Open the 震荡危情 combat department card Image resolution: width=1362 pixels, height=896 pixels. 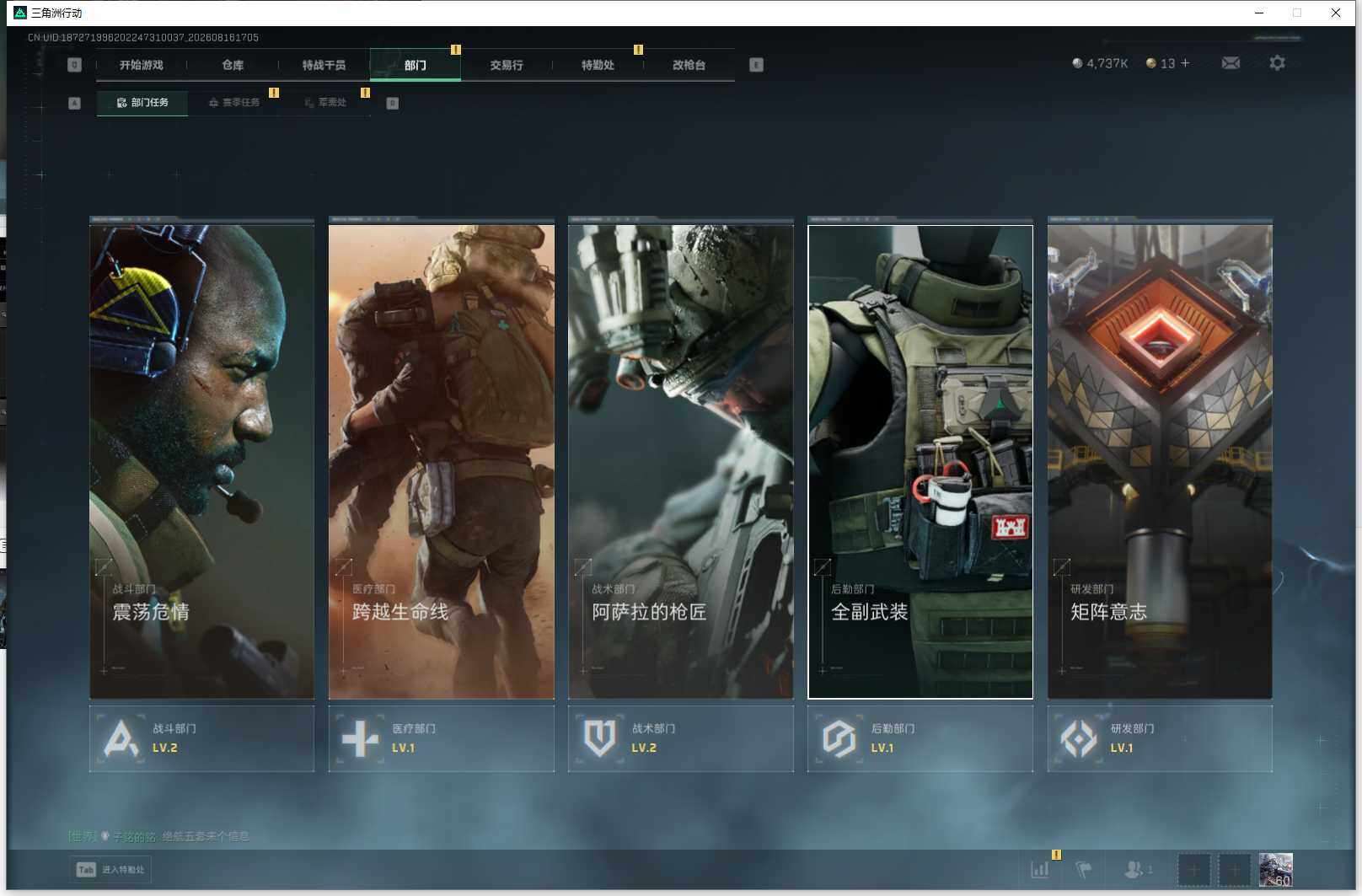[x=201, y=461]
